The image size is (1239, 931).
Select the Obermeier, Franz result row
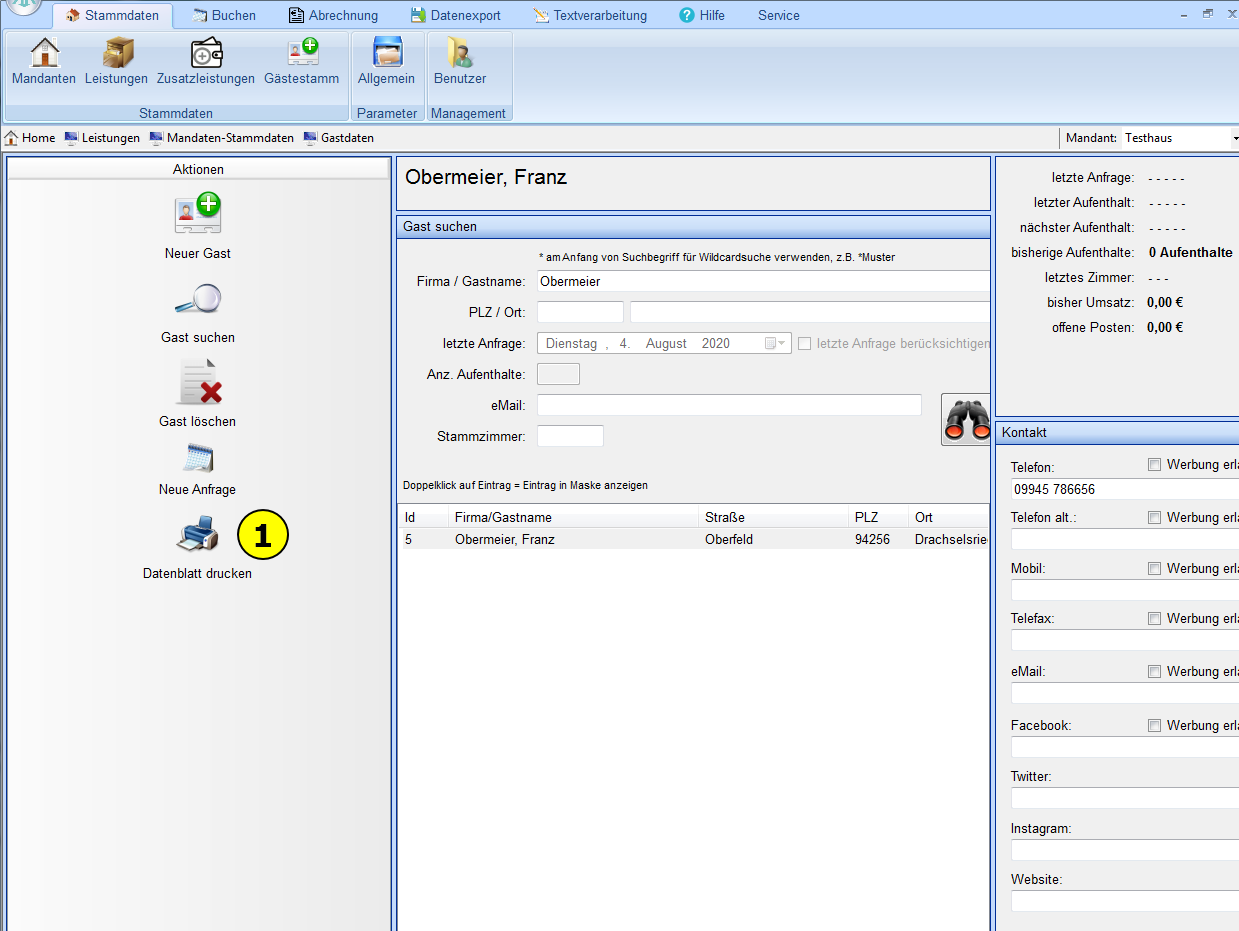point(600,540)
